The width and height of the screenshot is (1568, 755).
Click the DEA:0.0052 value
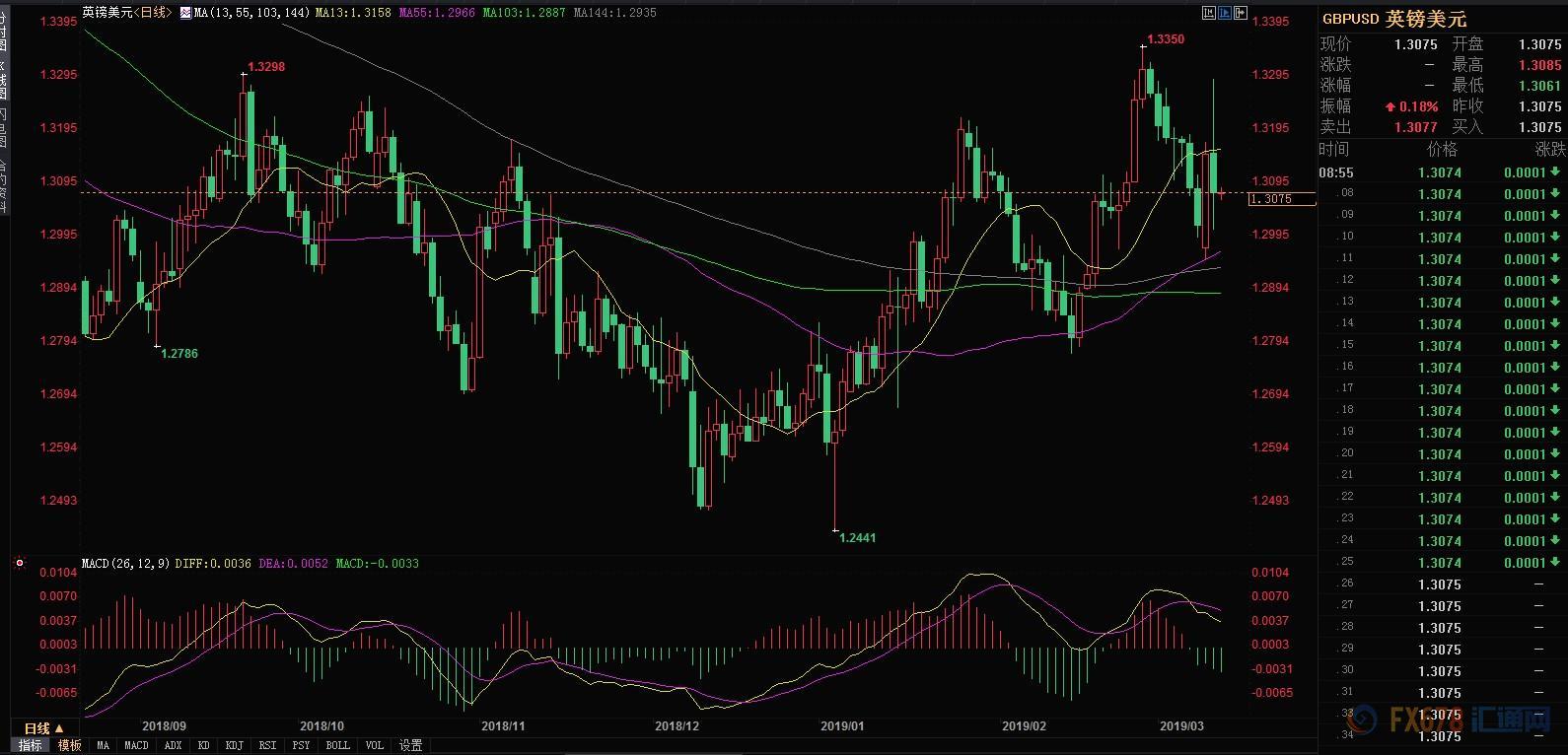[293, 564]
